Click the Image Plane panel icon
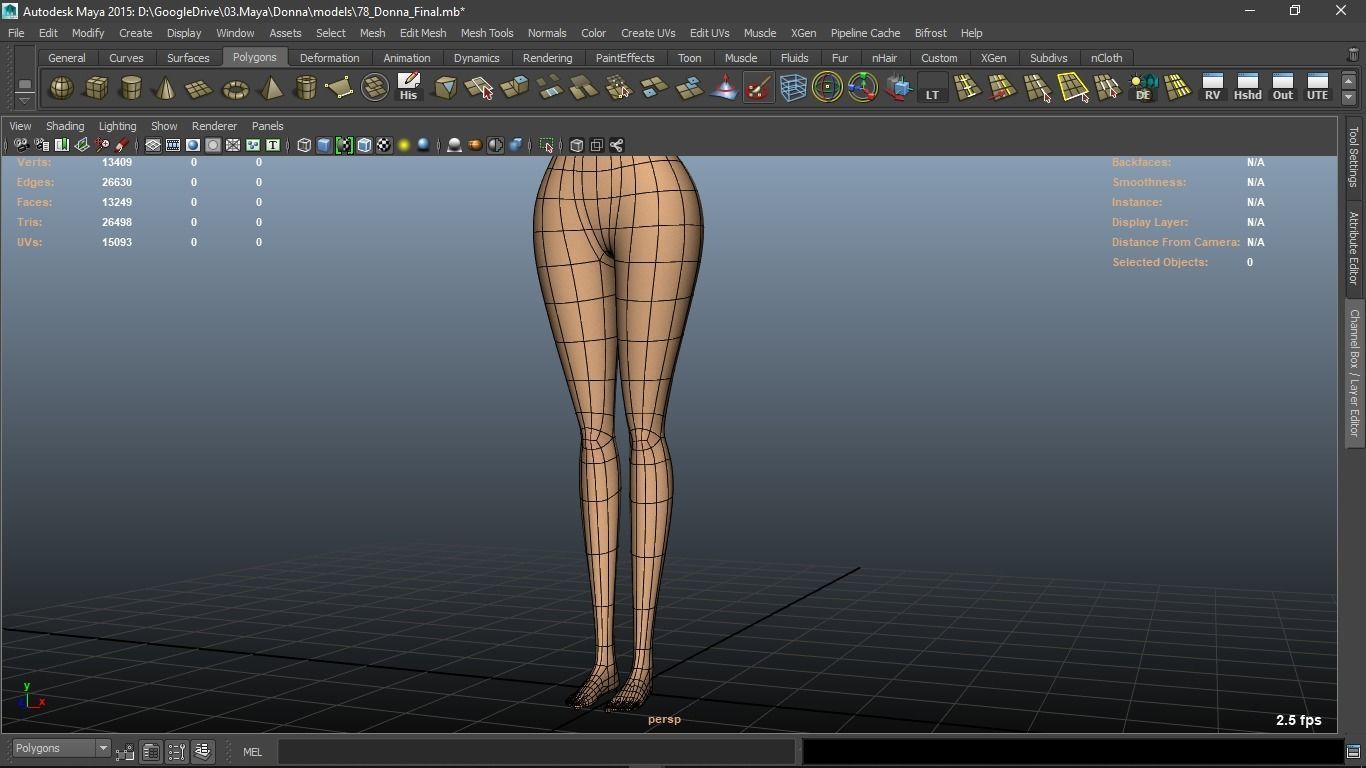The height and width of the screenshot is (768, 1366). (82, 145)
